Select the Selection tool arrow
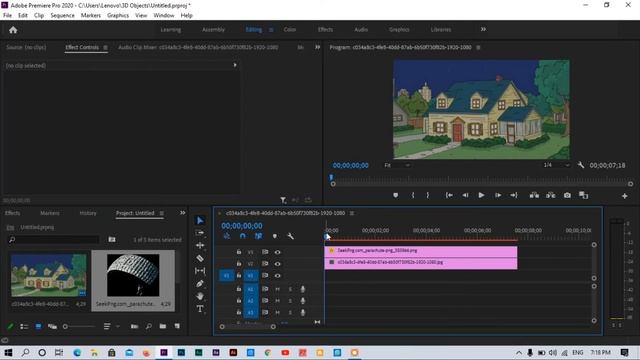Image resolution: width=640 pixels, height=360 pixels. coord(200,220)
